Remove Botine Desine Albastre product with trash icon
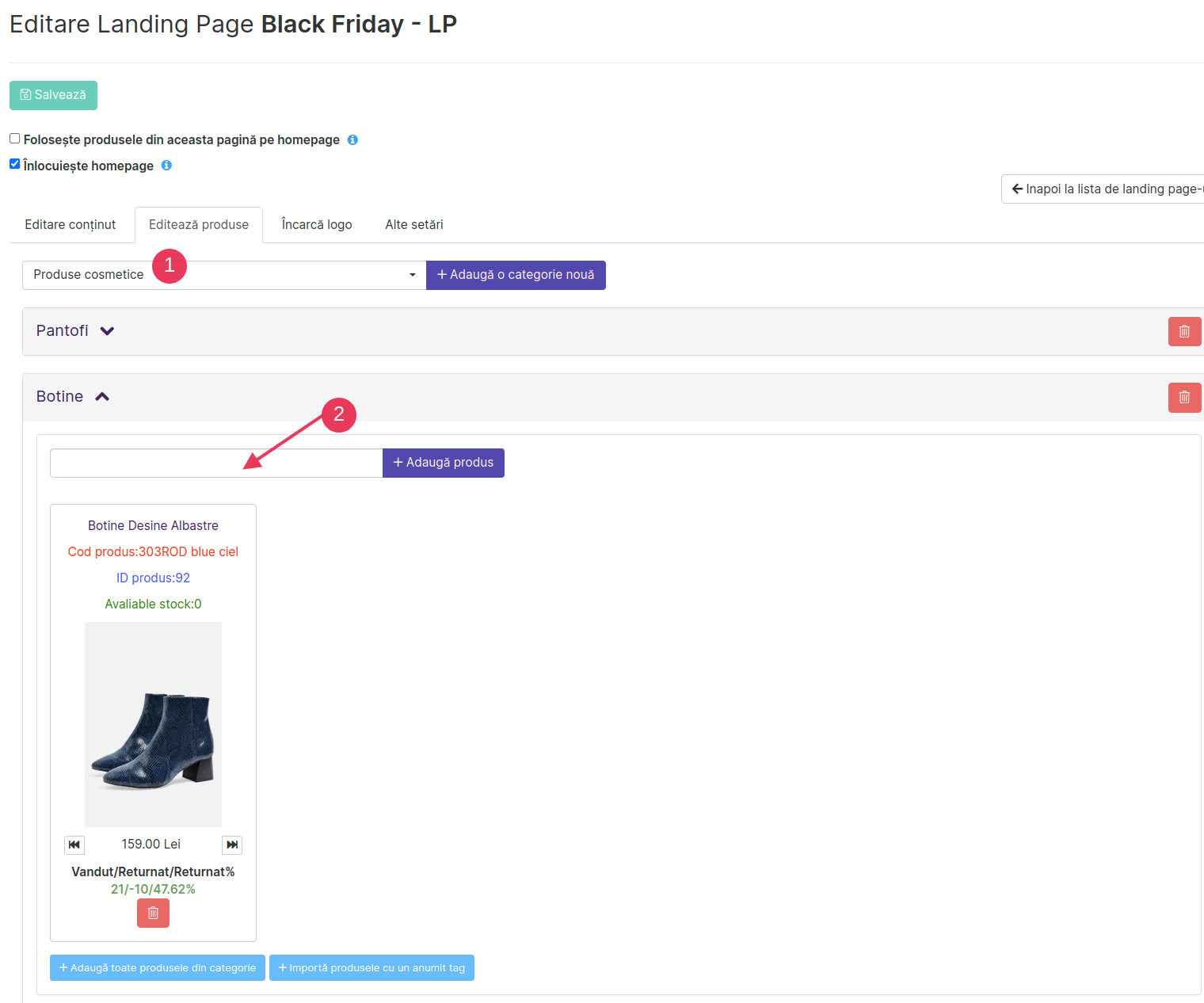Image resolution: width=1204 pixels, height=1003 pixels. (153, 913)
